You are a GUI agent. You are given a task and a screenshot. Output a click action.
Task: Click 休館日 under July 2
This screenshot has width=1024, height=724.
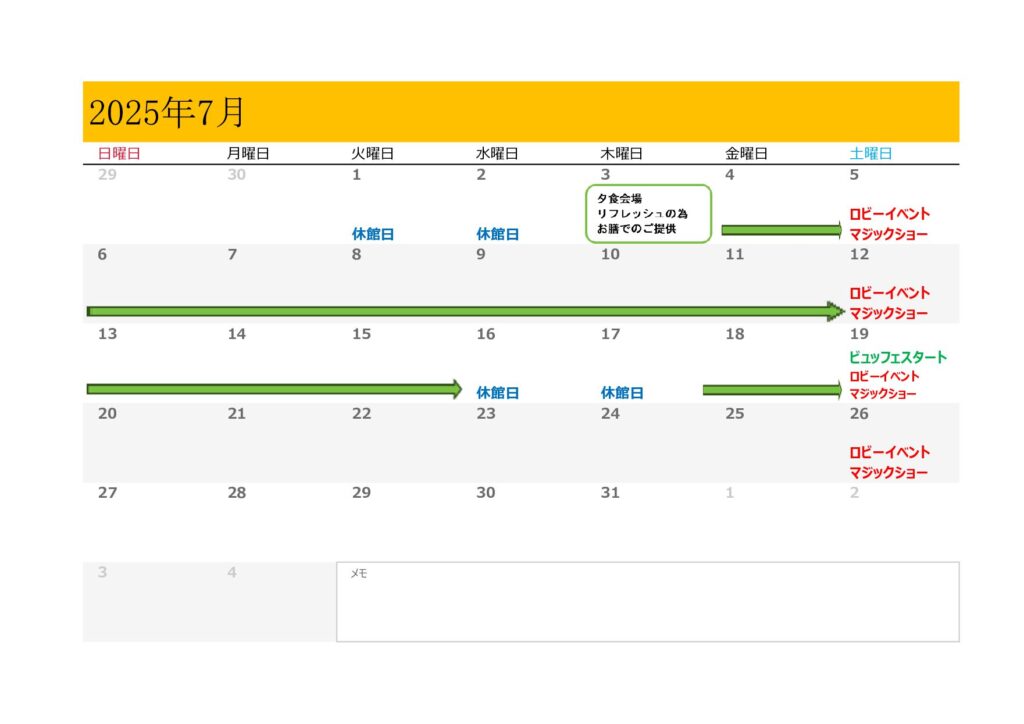click(x=498, y=234)
